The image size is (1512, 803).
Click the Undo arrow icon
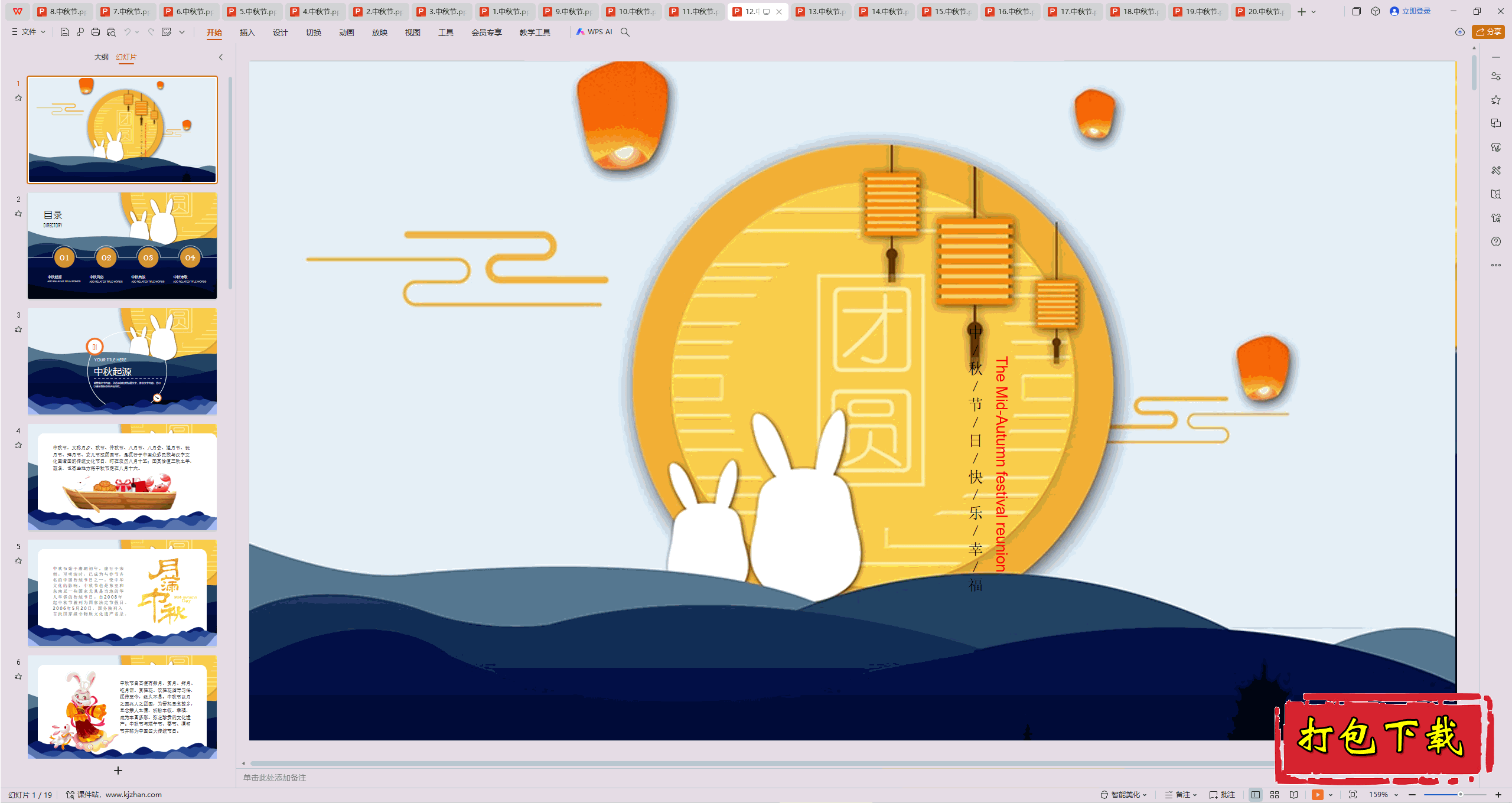pyautogui.click(x=127, y=32)
